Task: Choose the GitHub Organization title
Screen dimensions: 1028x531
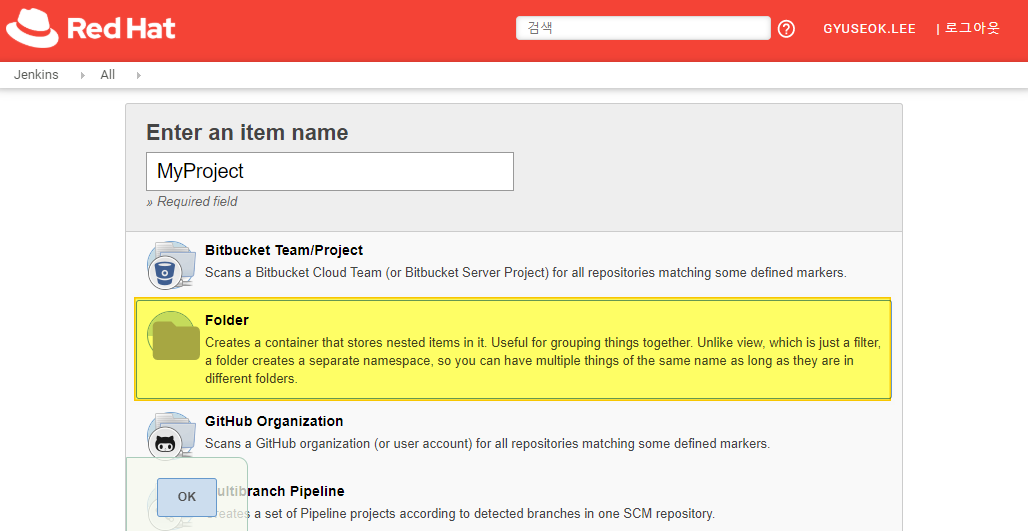Action: coord(274,421)
